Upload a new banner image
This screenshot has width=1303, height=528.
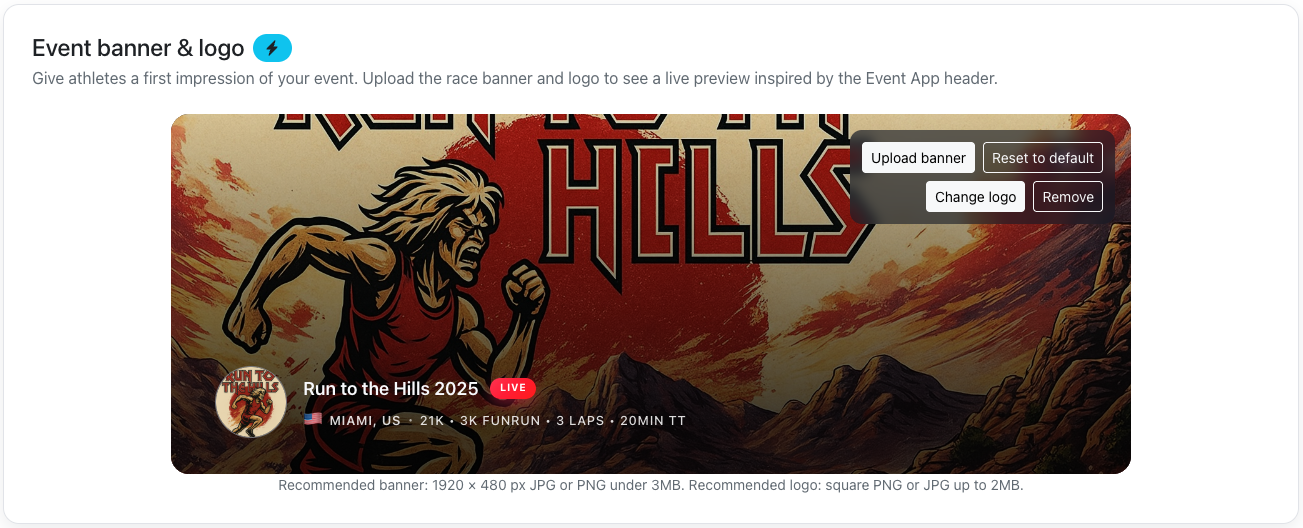coord(918,158)
